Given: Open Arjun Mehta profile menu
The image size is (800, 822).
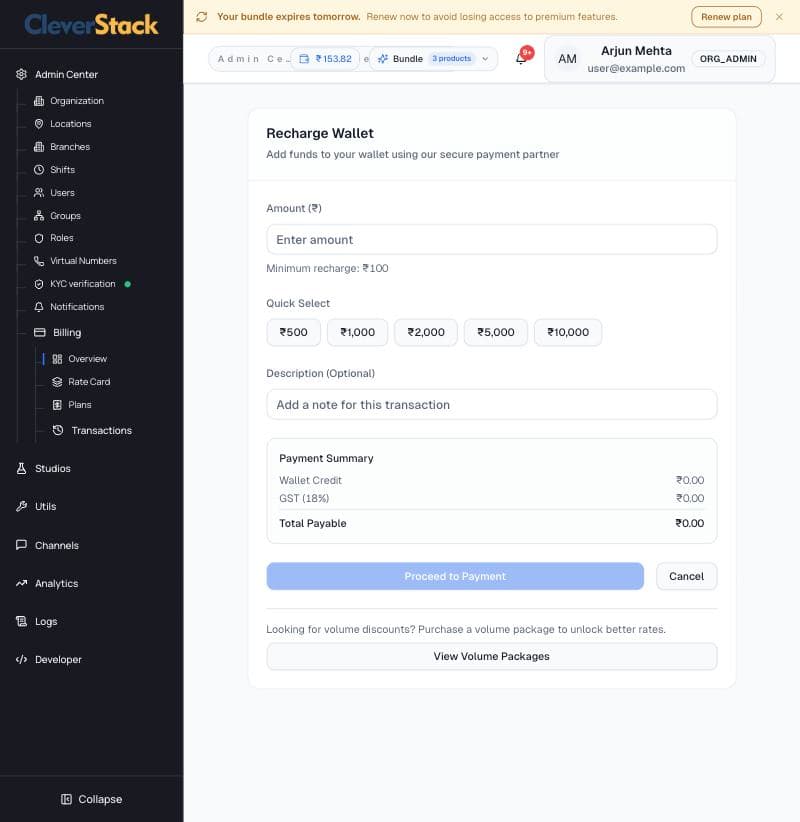Looking at the screenshot, I should coord(660,59).
